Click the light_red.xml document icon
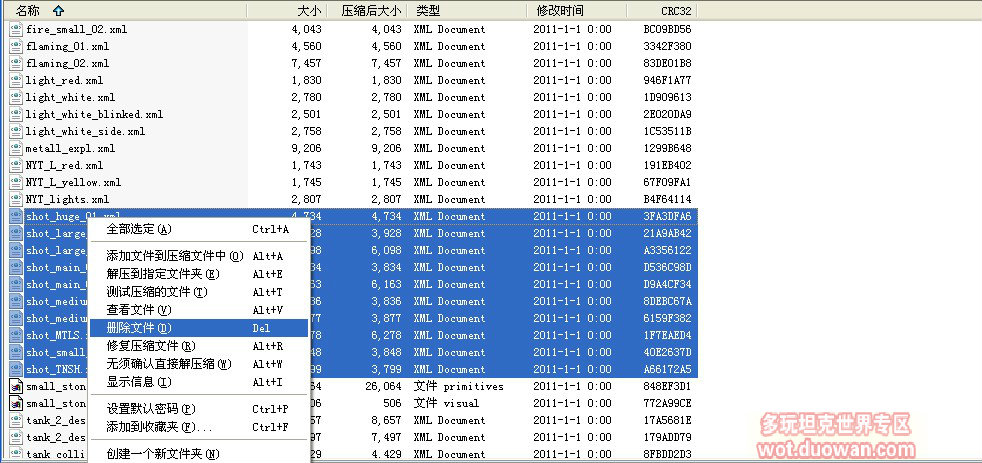Screen dimensions: 982x463 [16, 80]
